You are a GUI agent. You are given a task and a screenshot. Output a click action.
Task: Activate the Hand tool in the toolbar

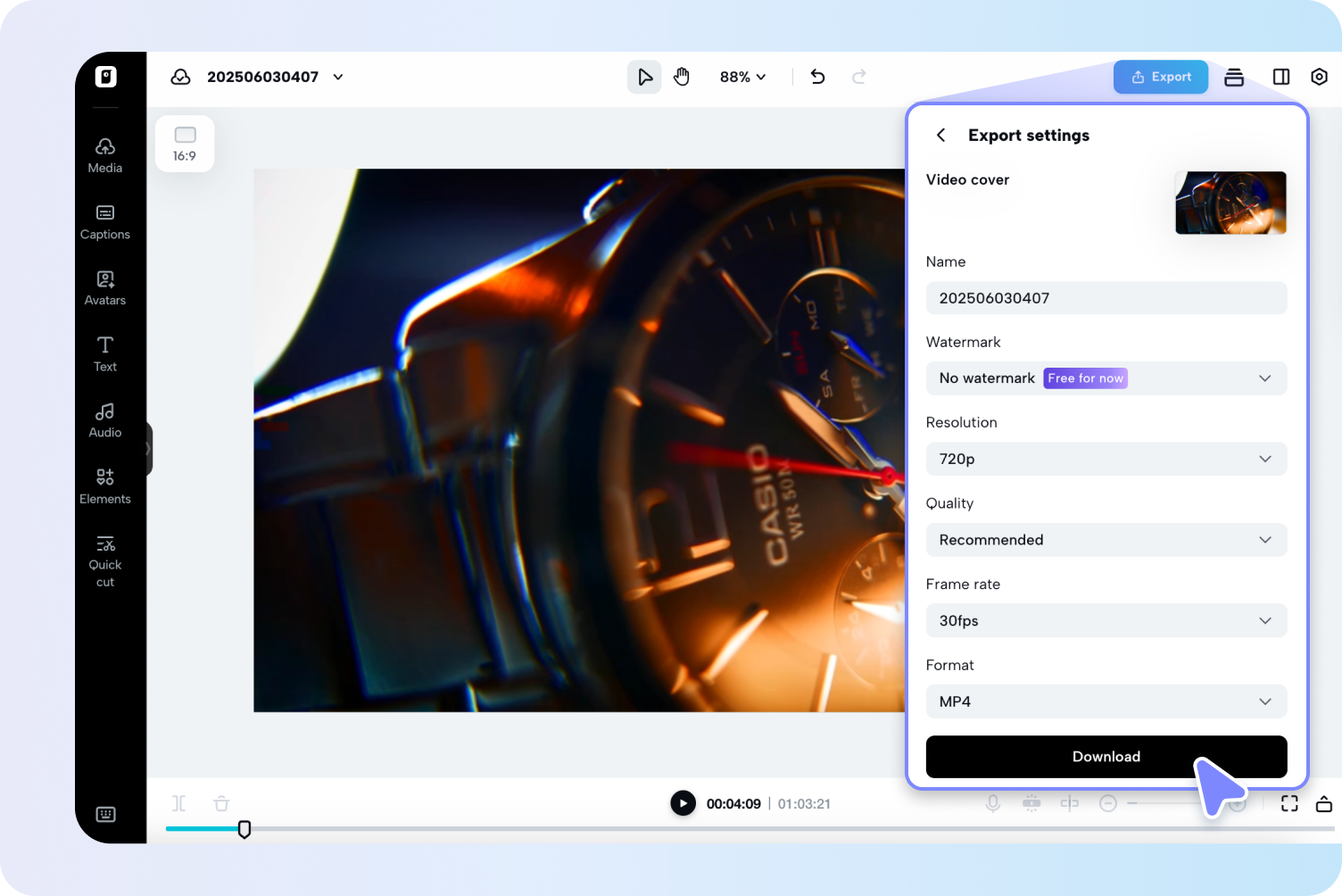tap(682, 77)
